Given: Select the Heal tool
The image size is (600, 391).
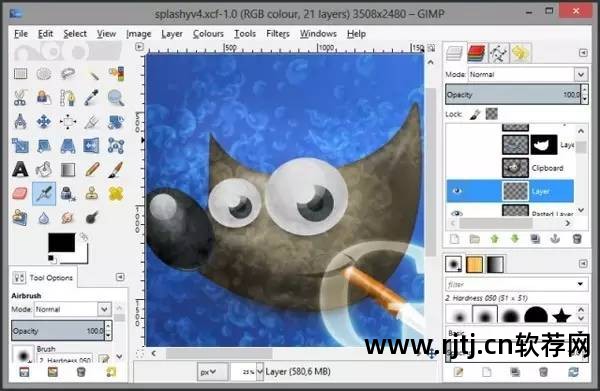Looking at the screenshot, I should pos(116,193).
